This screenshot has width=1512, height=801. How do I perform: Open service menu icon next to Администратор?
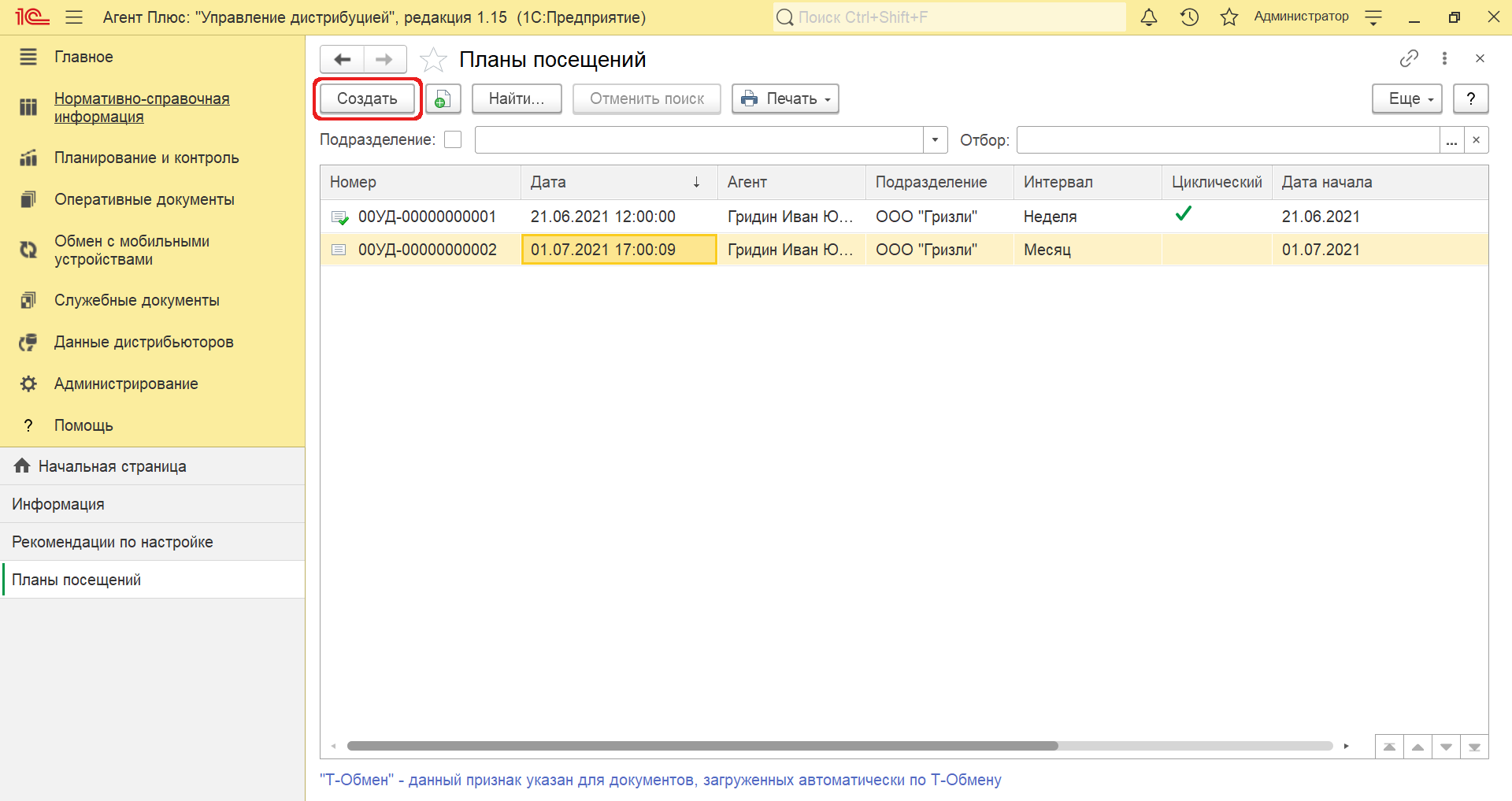click(x=1373, y=17)
